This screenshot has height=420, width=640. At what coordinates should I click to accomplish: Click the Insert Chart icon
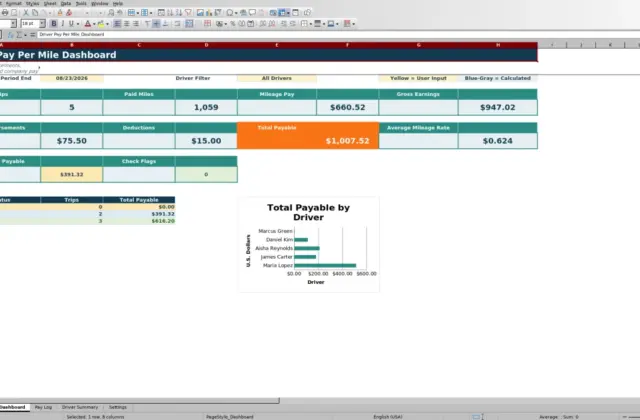pos(209,13)
